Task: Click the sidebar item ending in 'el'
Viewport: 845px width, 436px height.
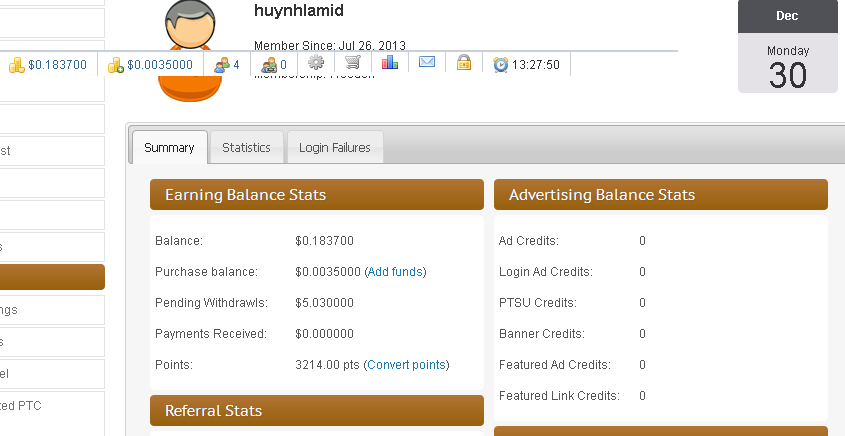Action: pyautogui.click(x=52, y=374)
